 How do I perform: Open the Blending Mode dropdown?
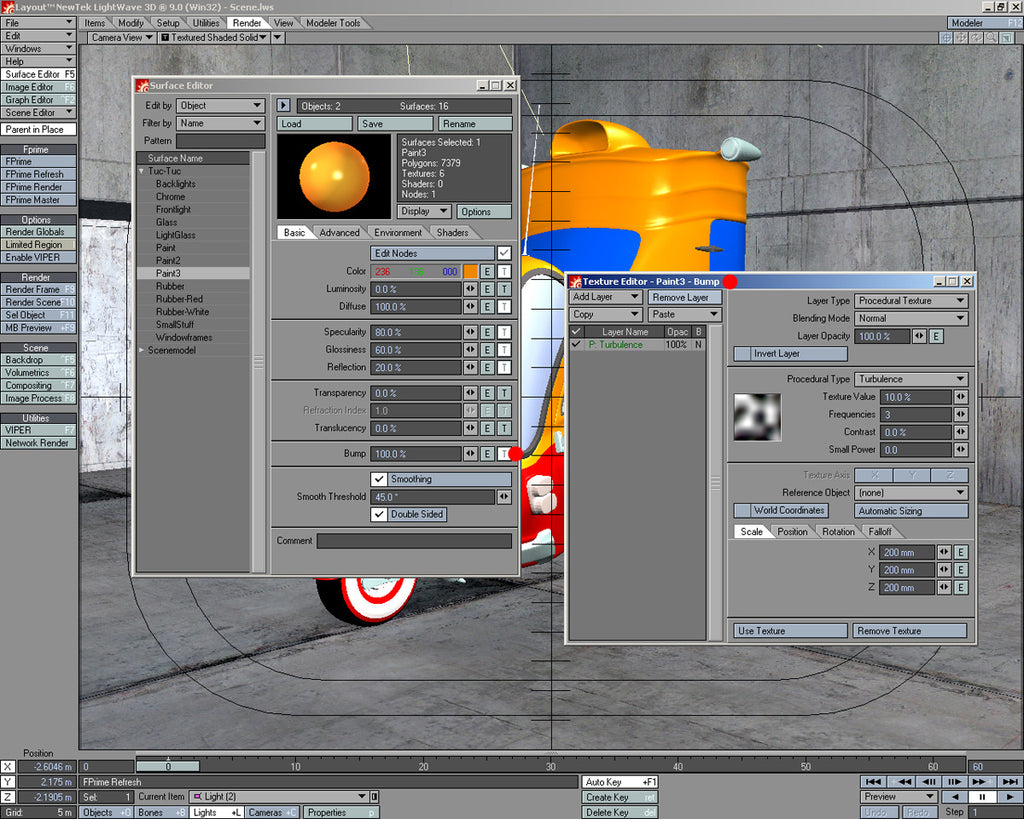point(911,318)
